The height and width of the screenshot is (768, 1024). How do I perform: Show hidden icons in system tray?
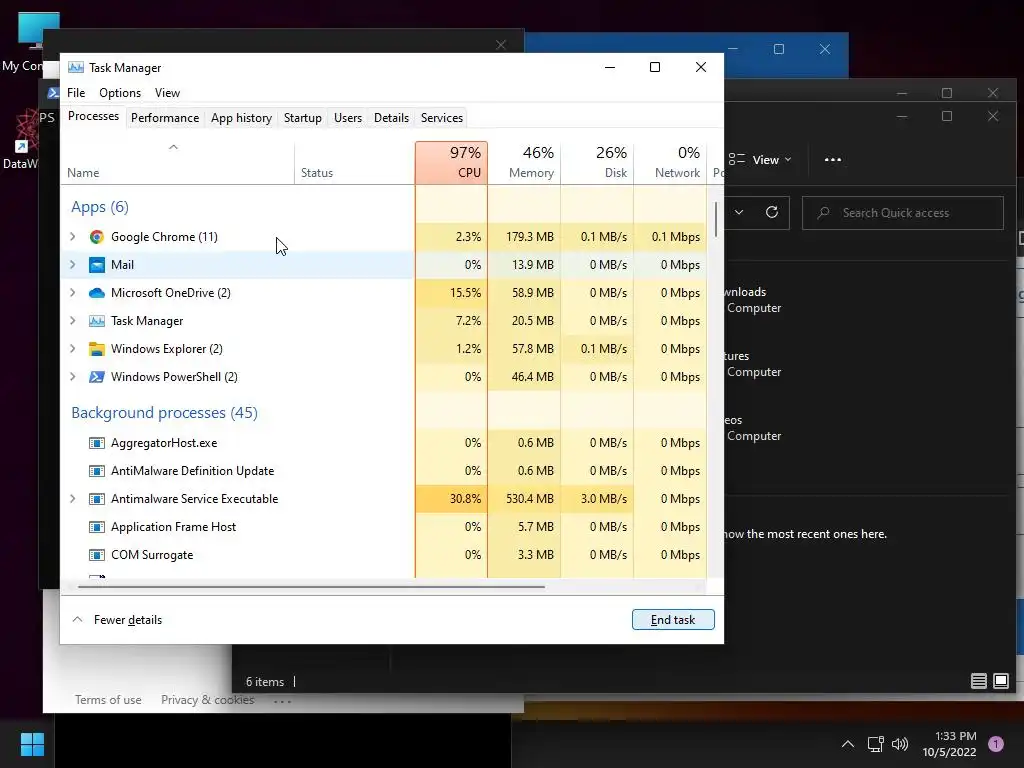point(848,744)
